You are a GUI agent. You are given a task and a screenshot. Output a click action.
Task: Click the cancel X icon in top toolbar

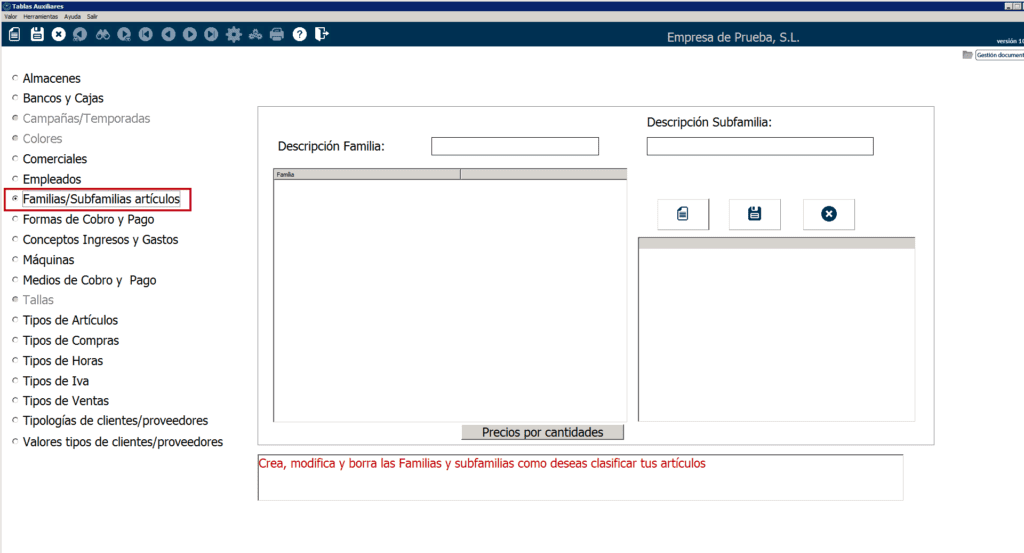click(x=59, y=35)
